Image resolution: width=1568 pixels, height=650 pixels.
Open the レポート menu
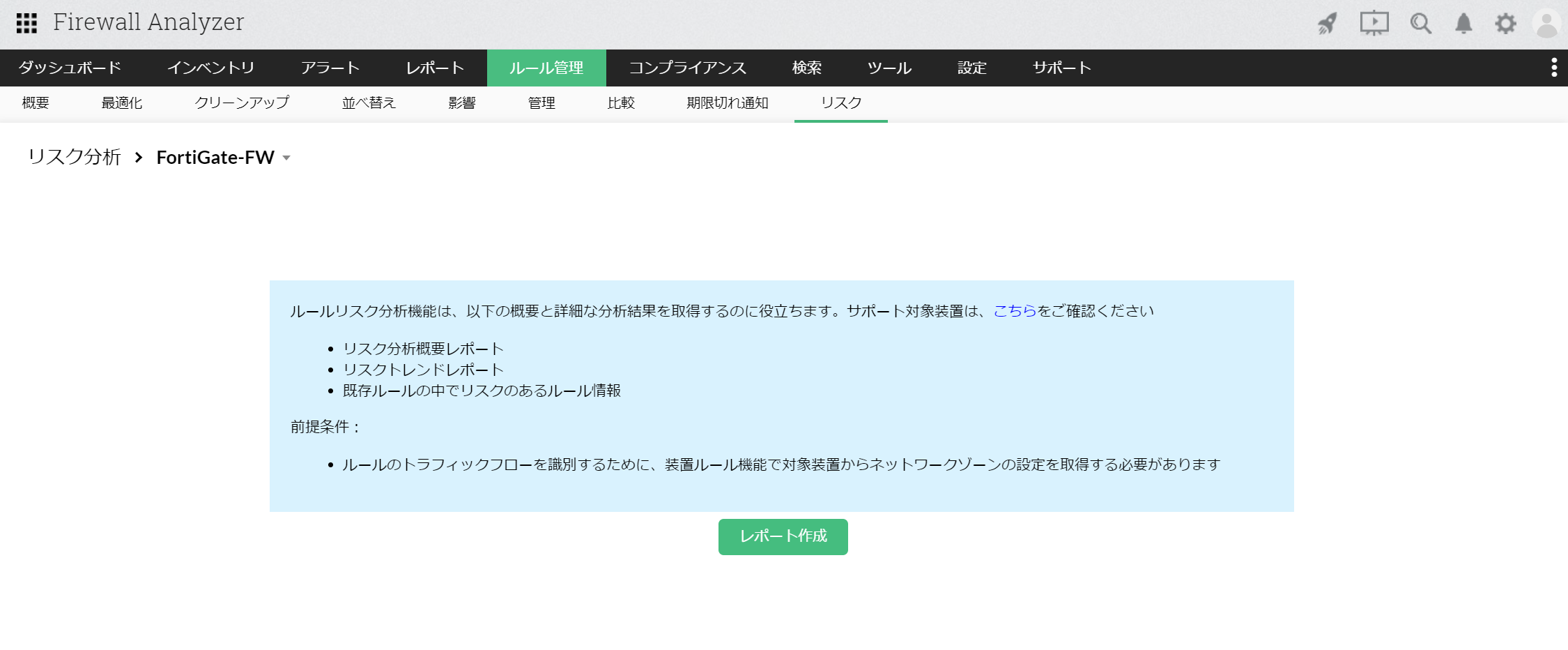pos(435,68)
